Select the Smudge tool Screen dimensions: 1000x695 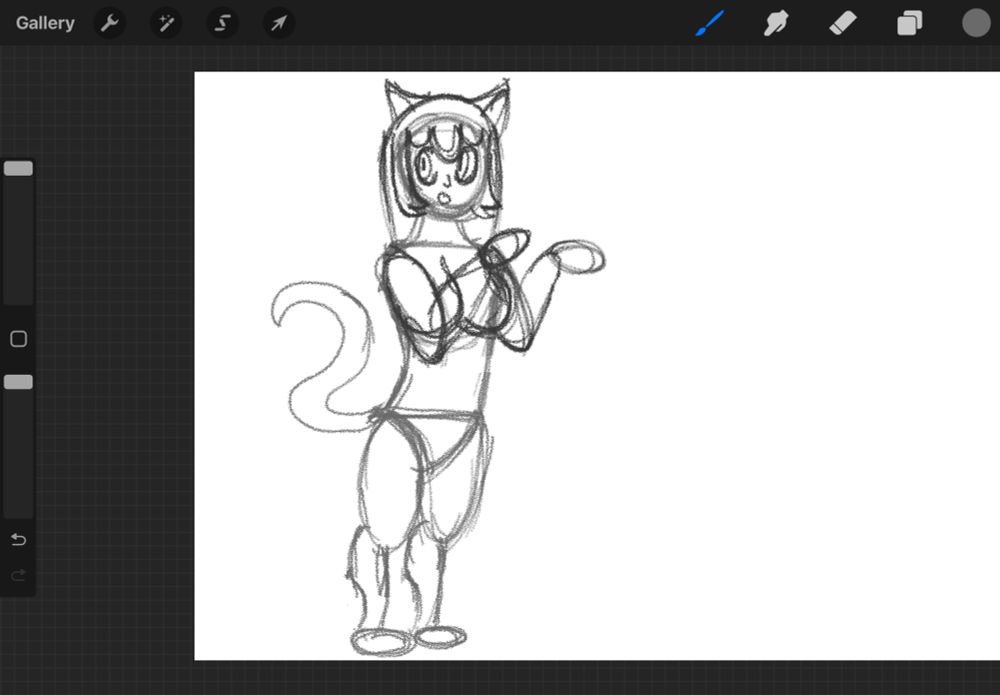776,24
